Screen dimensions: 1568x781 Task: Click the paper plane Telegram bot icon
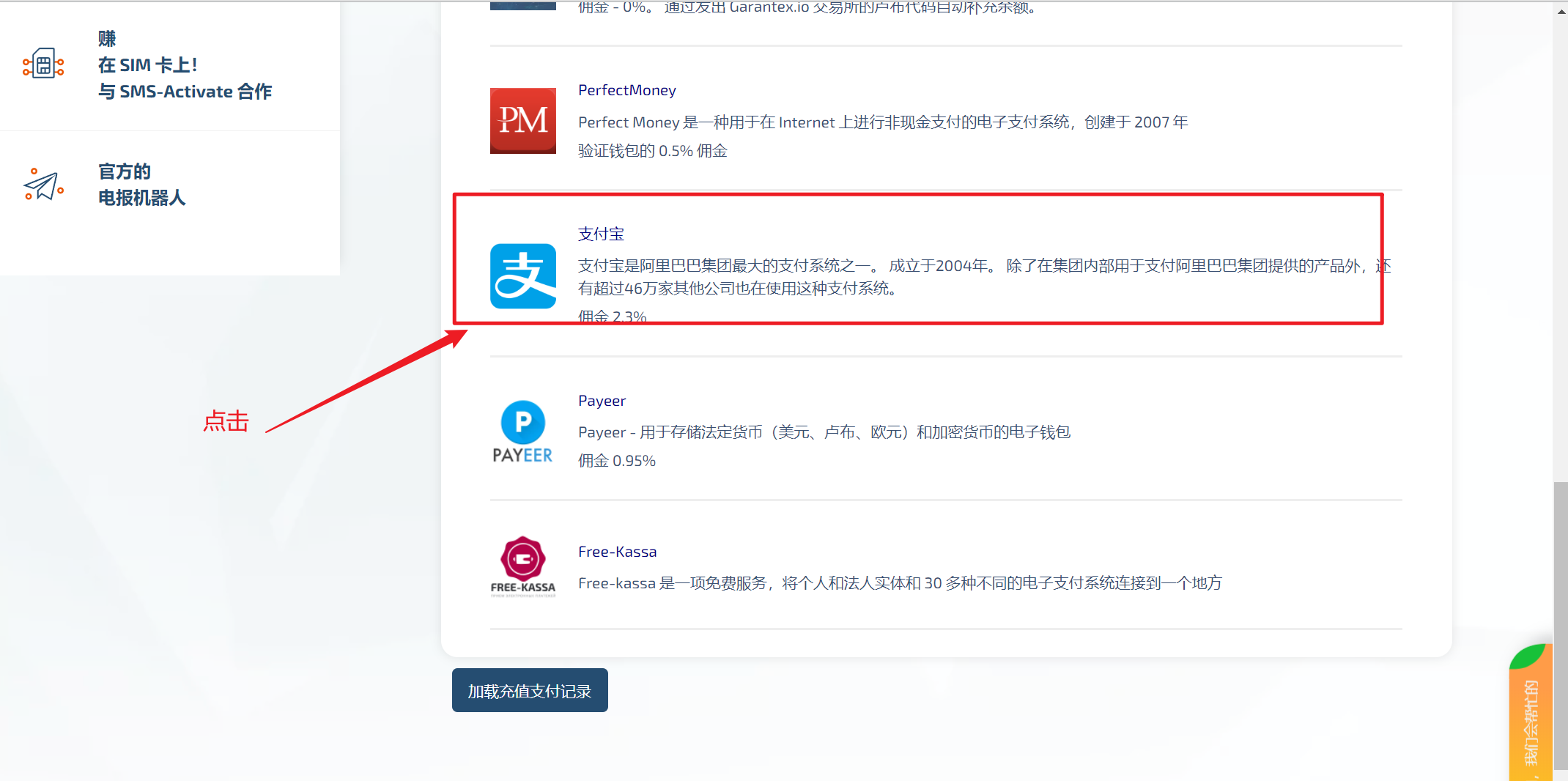(x=42, y=185)
